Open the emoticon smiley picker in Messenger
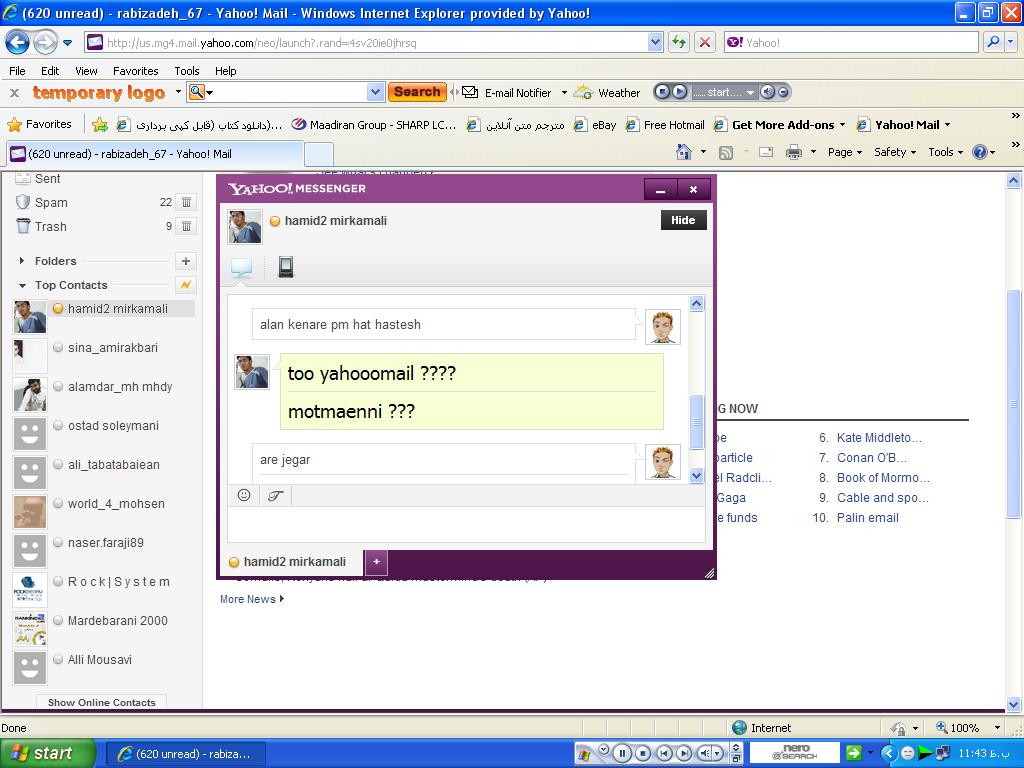The image size is (1024, 768). point(244,495)
